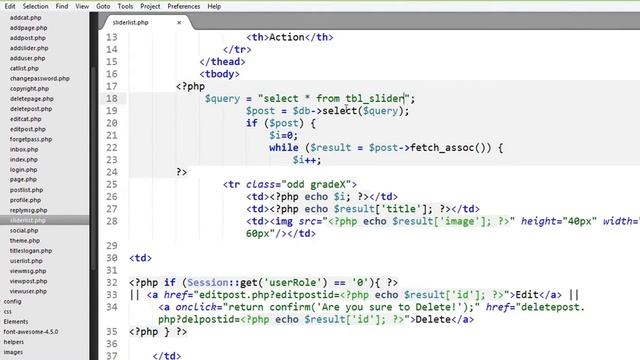Open addpage.php in the sidebar
This screenshot has width=640, height=360.
click(29, 28)
